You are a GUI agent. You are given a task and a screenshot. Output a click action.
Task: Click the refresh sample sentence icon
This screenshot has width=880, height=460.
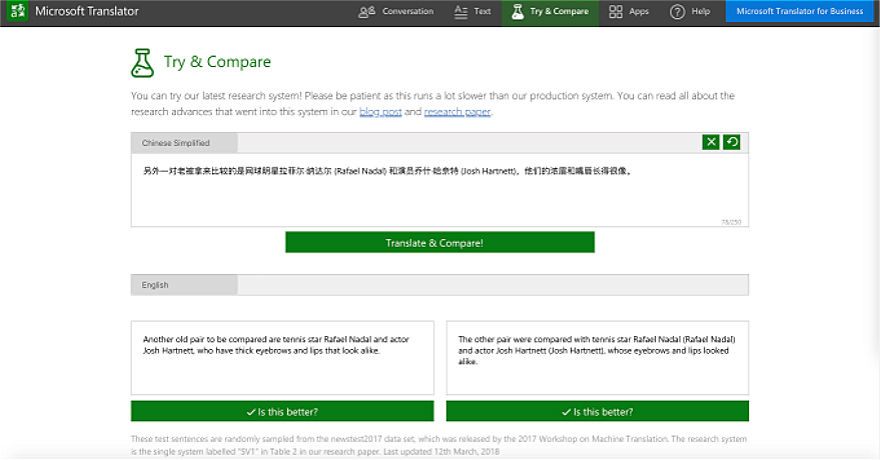pos(731,142)
